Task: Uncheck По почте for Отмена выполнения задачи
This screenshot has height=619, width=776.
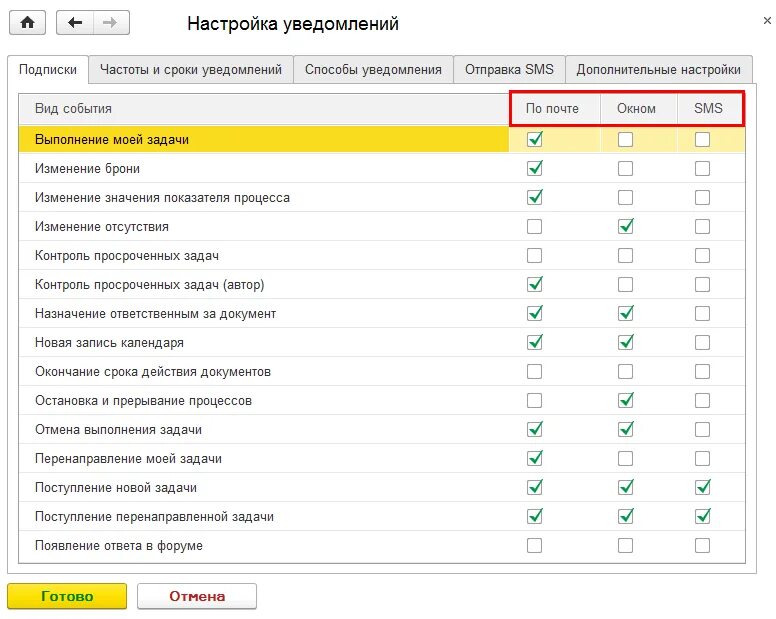Action: click(x=534, y=429)
